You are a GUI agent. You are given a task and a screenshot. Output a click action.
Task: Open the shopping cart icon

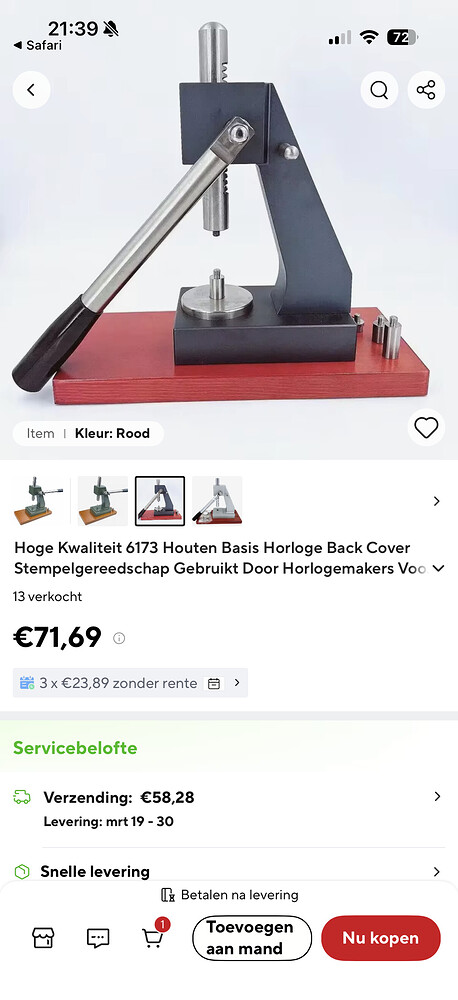coord(154,936)
